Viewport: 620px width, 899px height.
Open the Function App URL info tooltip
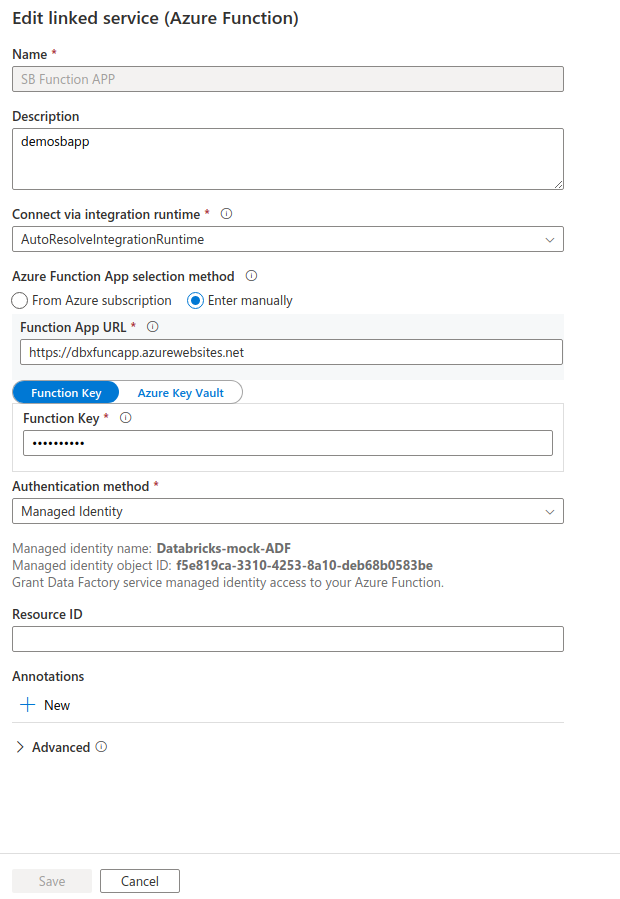151,328
